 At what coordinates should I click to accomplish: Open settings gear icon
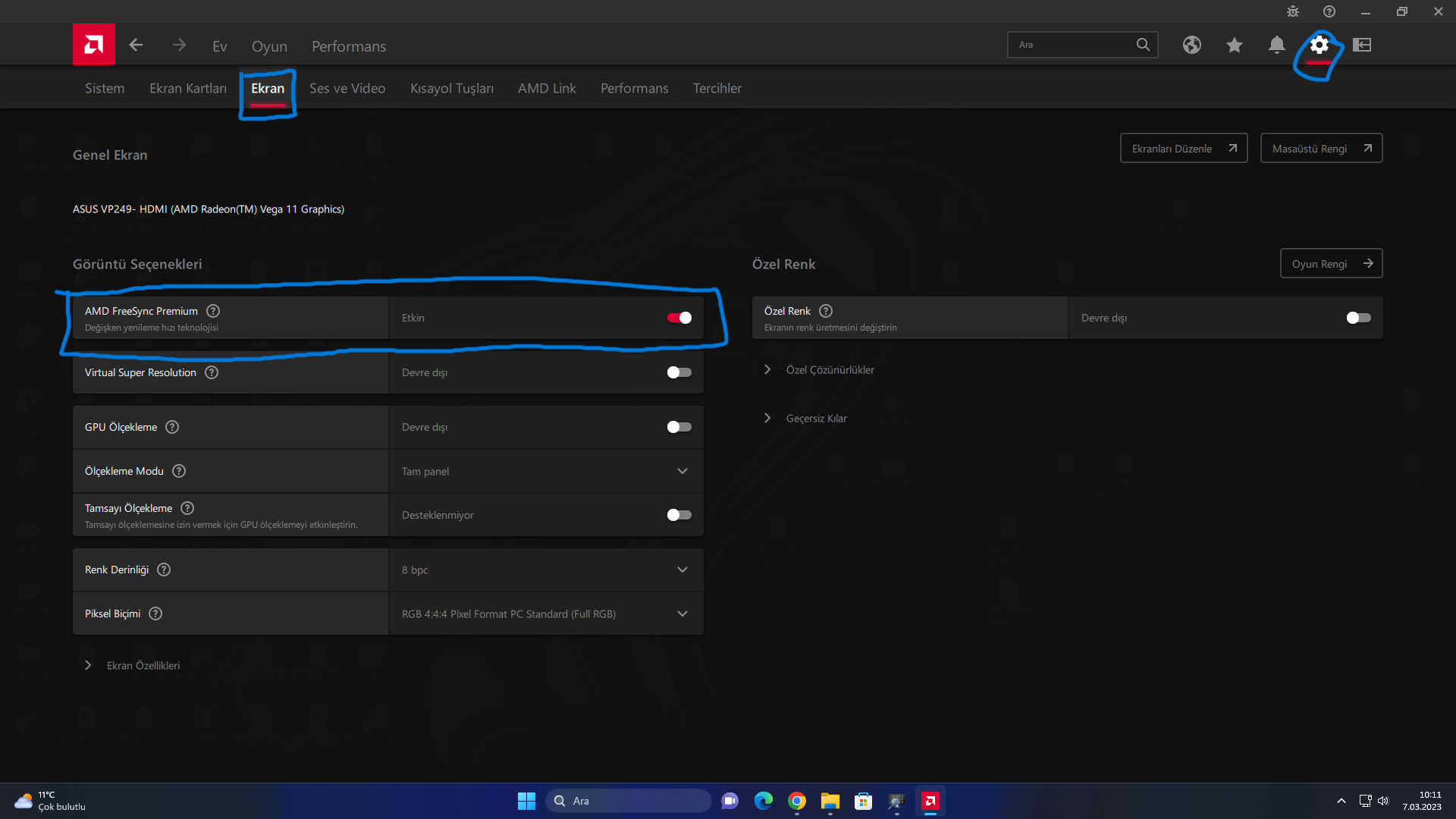1319,45
